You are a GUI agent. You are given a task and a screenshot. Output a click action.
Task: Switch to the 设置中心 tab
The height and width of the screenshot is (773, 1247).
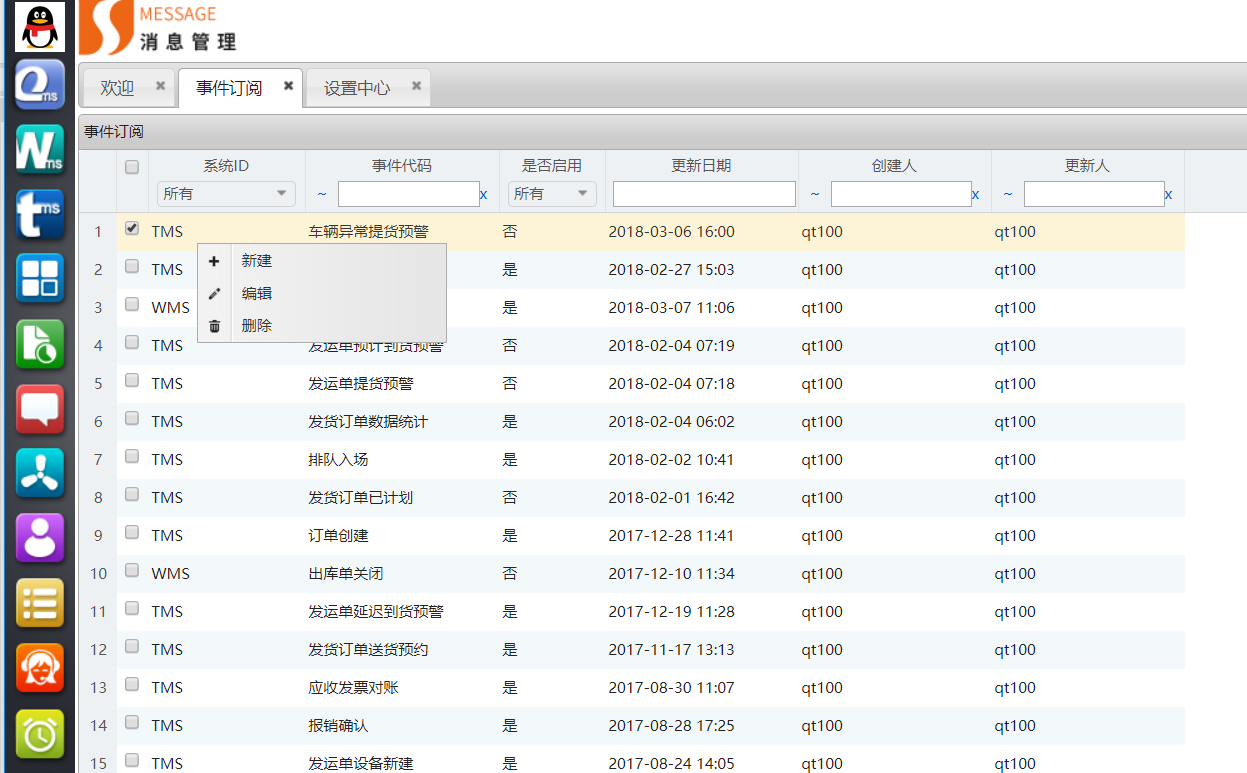(357, 88)
